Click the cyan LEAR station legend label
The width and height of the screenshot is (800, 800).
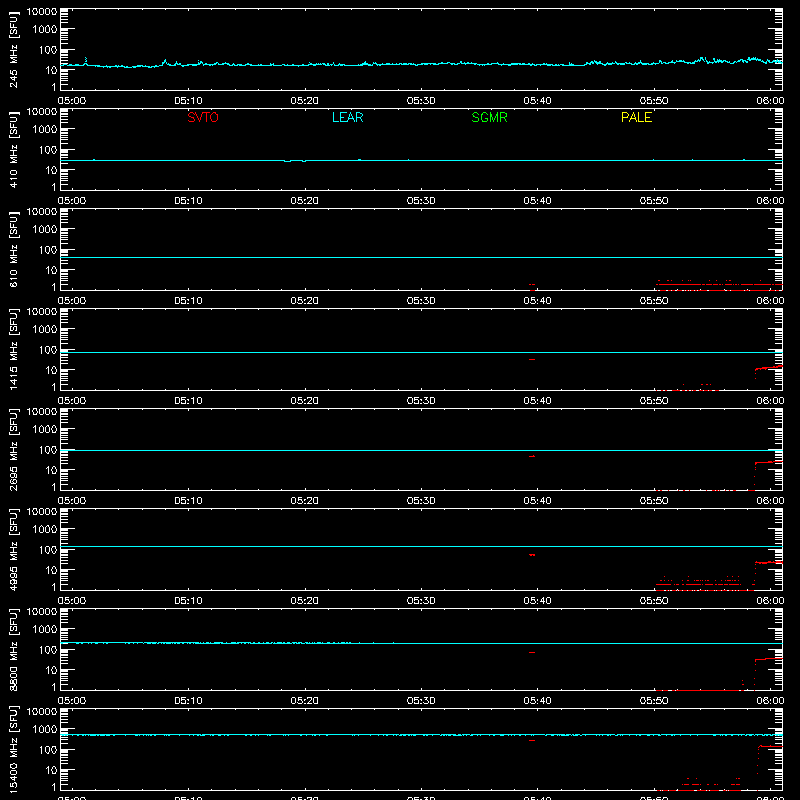click(347, 117)
